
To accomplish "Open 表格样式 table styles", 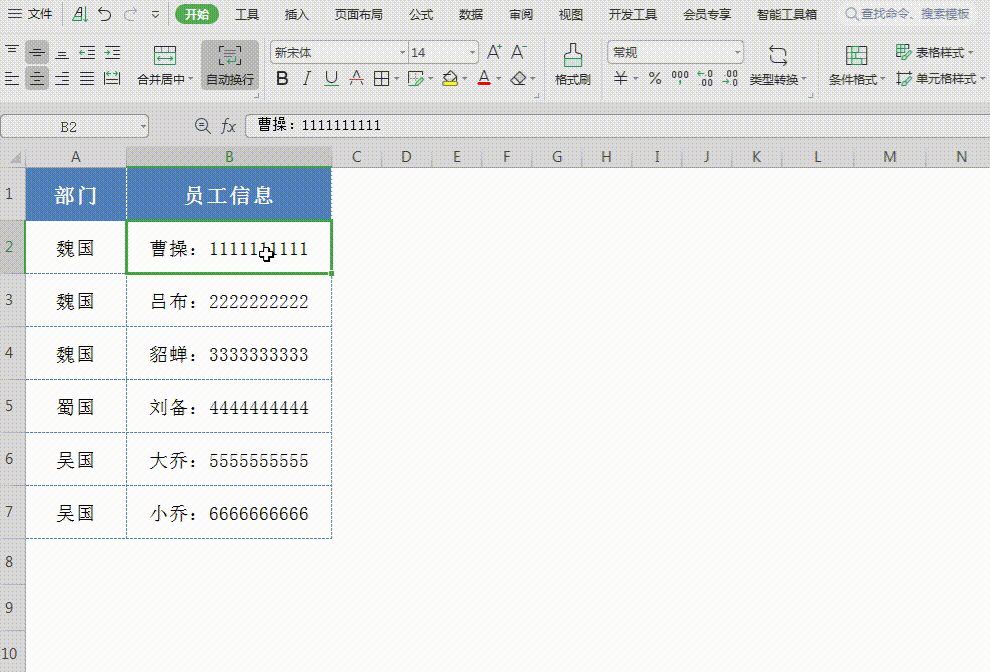I will click(x=934, y=52).
